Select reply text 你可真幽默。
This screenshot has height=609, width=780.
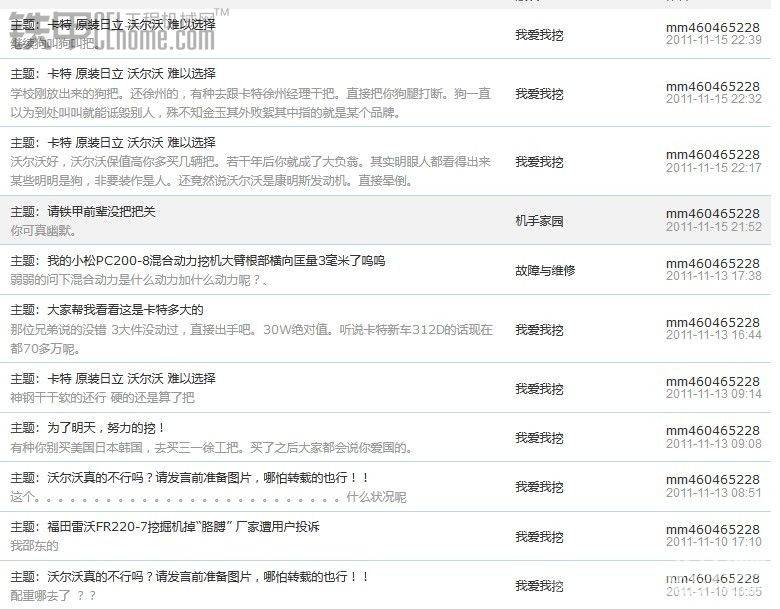click(x=44, y=231)
